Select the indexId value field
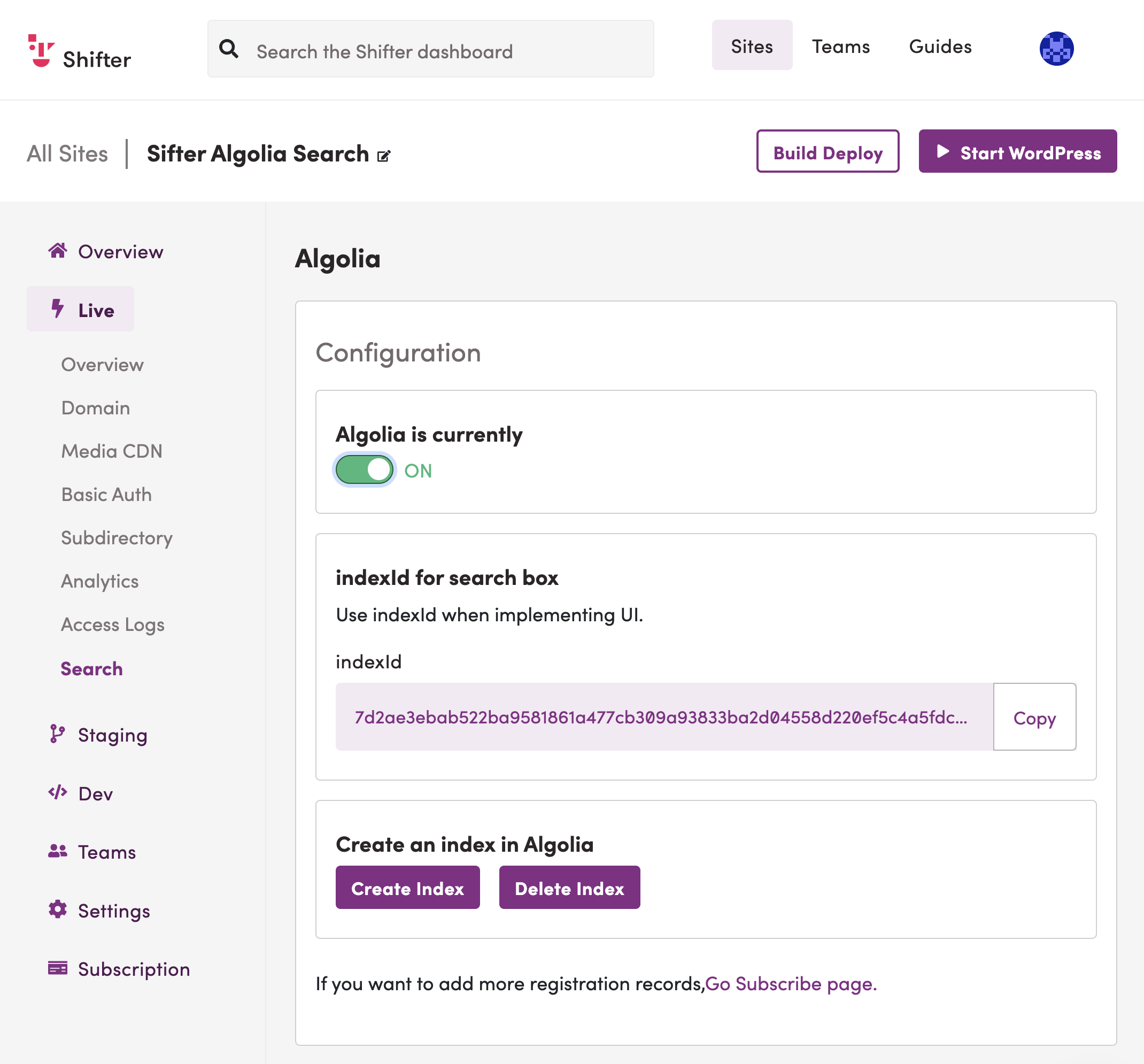1144x1064 pixels. (x=664, y=717)
